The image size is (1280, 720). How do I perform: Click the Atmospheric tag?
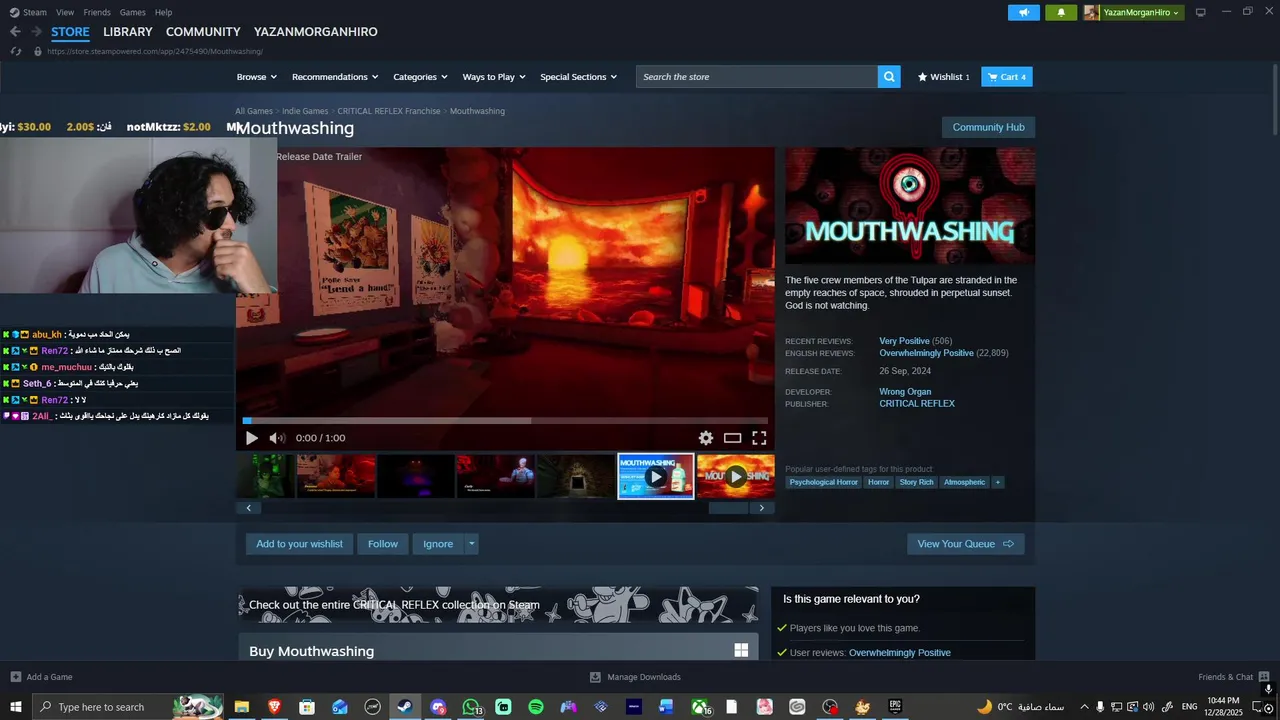pyautogui.click(x=964, y=482)
